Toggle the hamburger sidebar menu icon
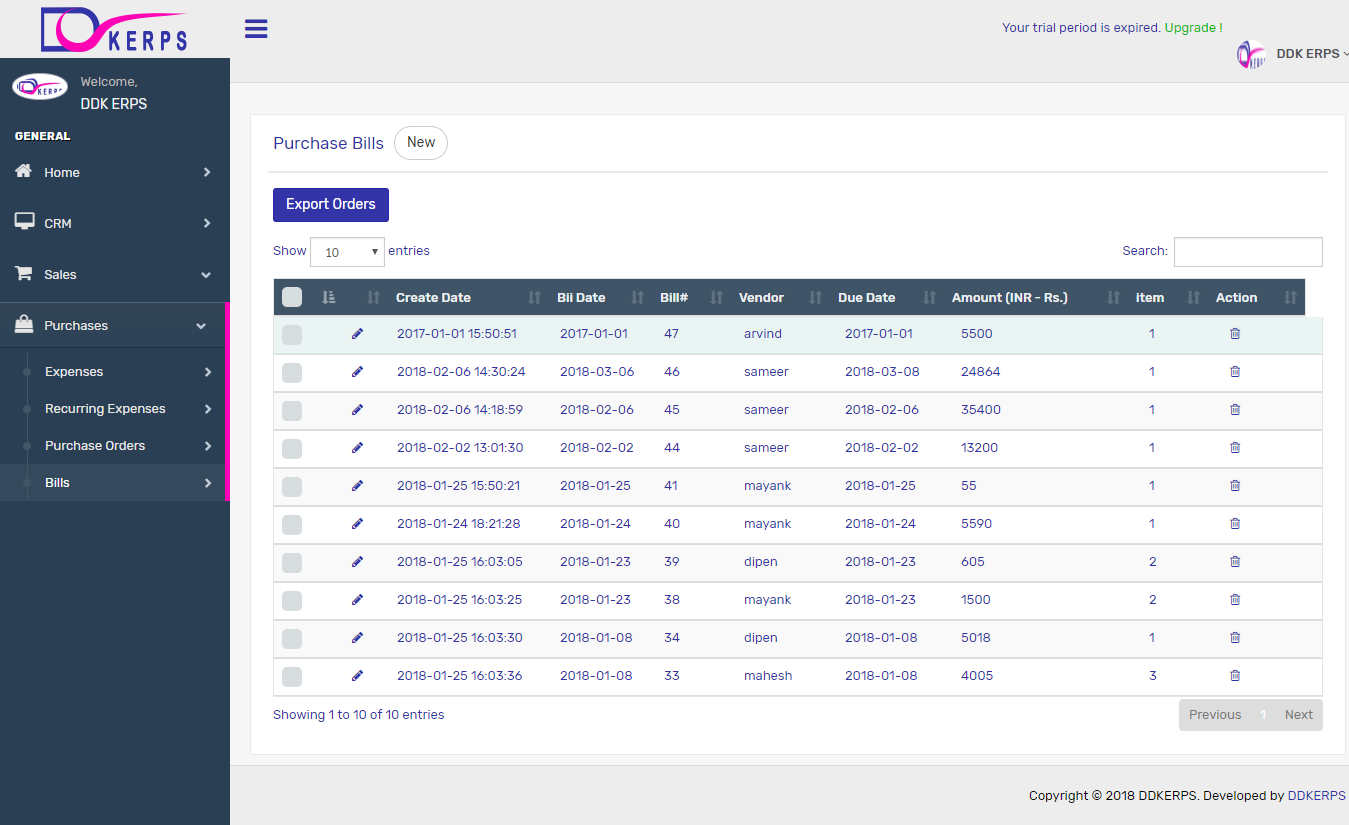This screenshot has height=825, width=1349. click(x=256, y=28)
